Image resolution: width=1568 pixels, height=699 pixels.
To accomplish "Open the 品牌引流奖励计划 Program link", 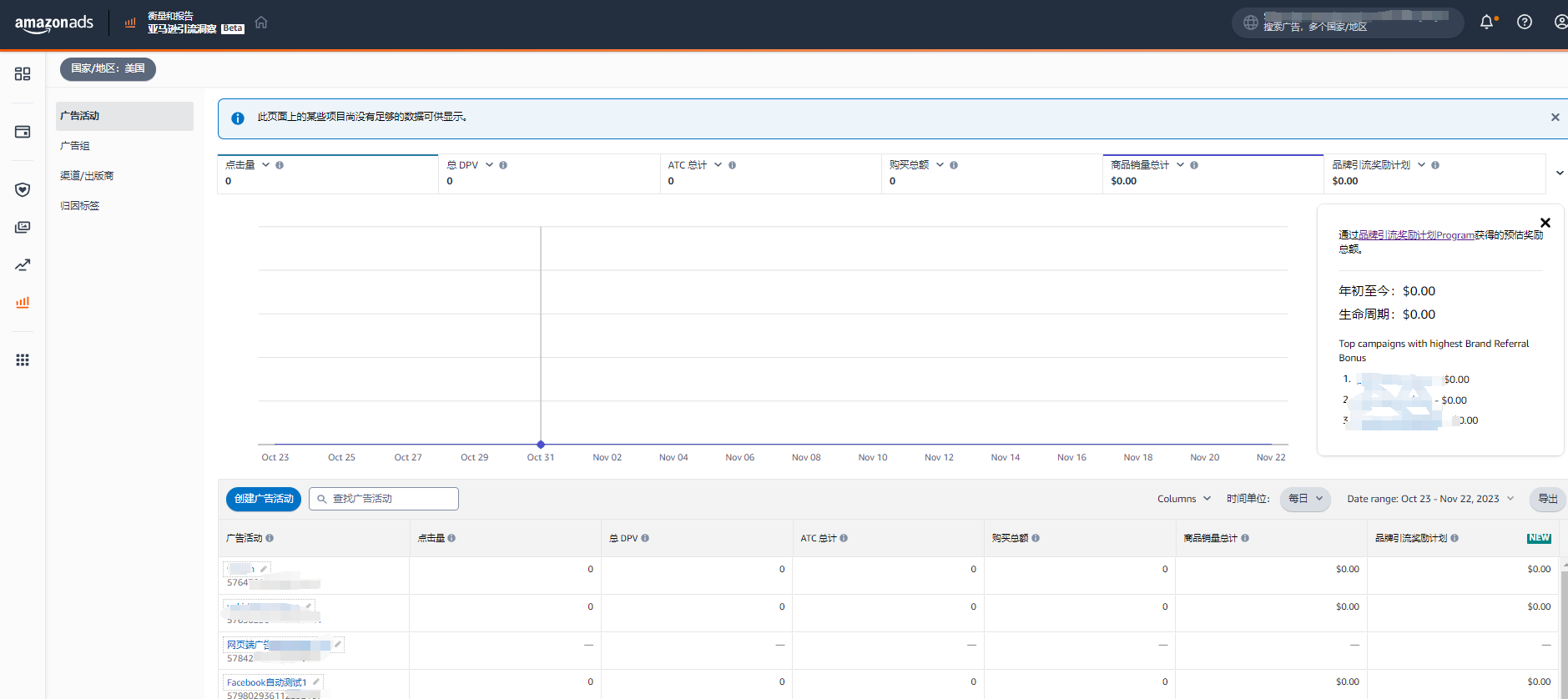I will 1416,235.
